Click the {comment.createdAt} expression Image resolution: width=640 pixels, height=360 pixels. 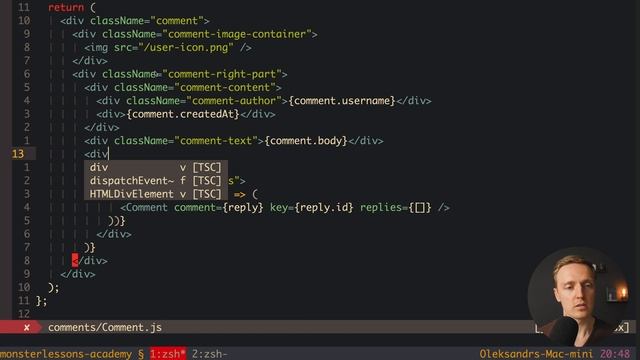point(183,114)
